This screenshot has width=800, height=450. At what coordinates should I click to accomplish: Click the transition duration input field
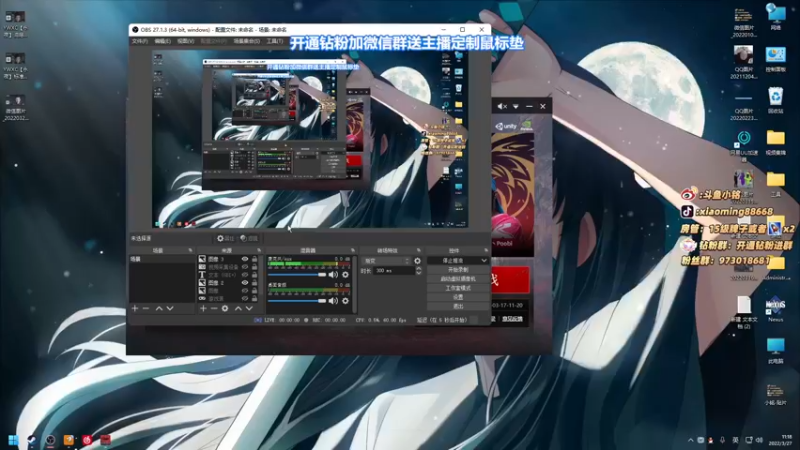pos(394,271)
